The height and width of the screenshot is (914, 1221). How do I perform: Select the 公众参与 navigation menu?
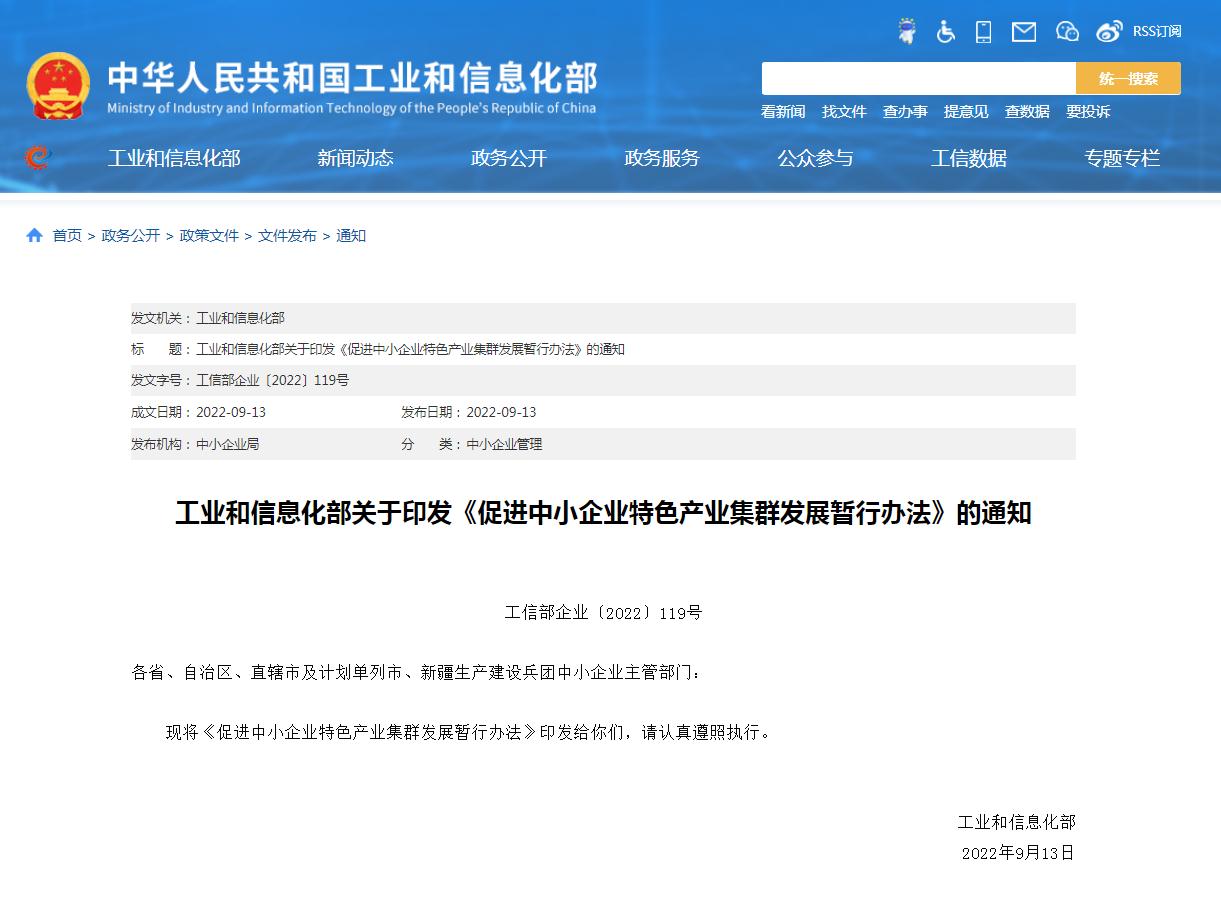[816, 158]
